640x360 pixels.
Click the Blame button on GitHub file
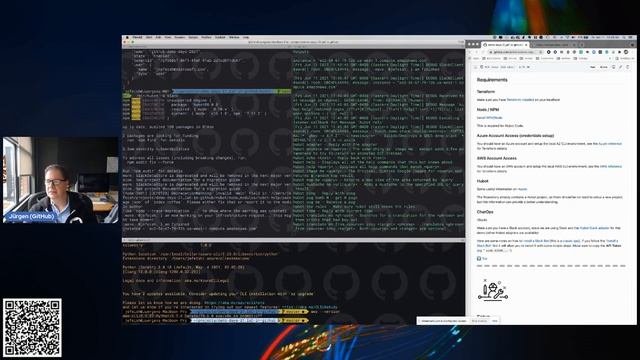click(604, 67)
